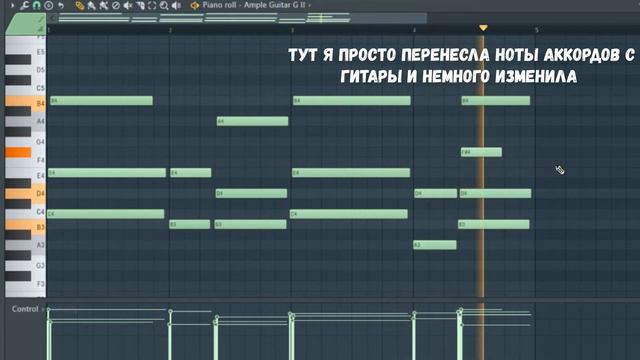Select the B4 note starting at bar 3

pyautogui.click(x=351, y=100)
